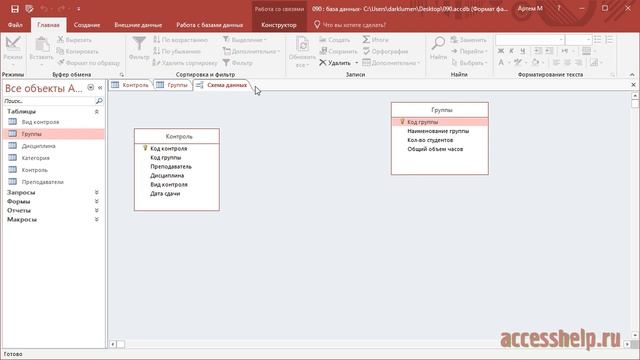Click the numbered list icon
The image size is (640, 360).
tap(609, 40)
